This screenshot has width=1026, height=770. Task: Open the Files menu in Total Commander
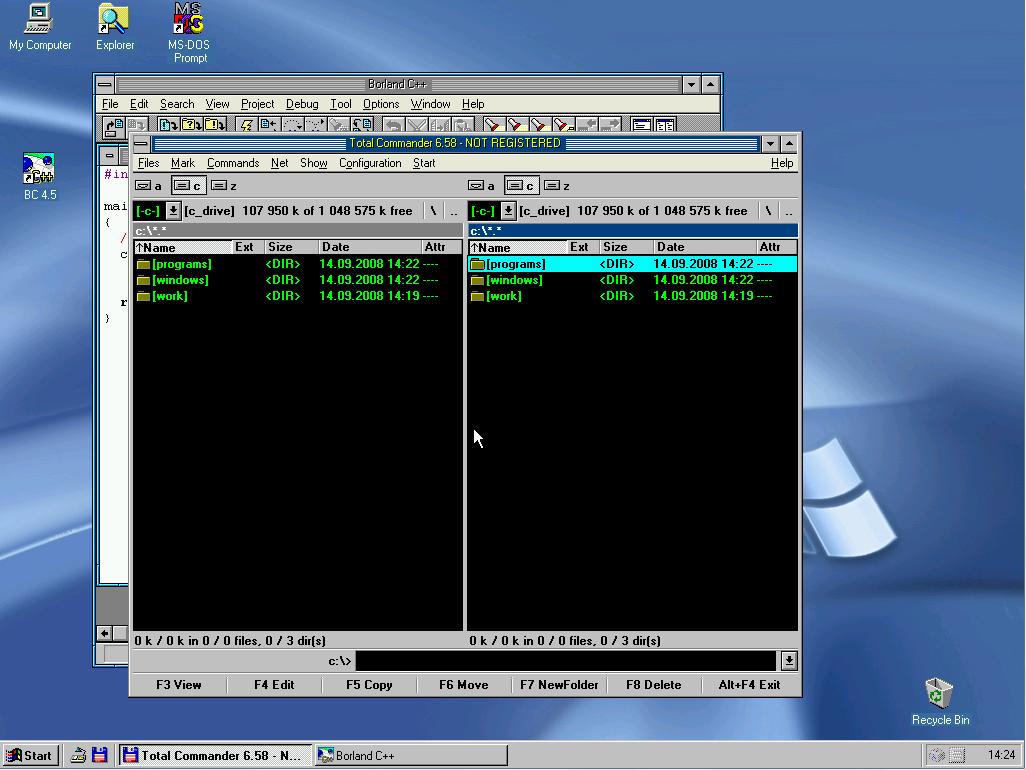tap(149, 163)
